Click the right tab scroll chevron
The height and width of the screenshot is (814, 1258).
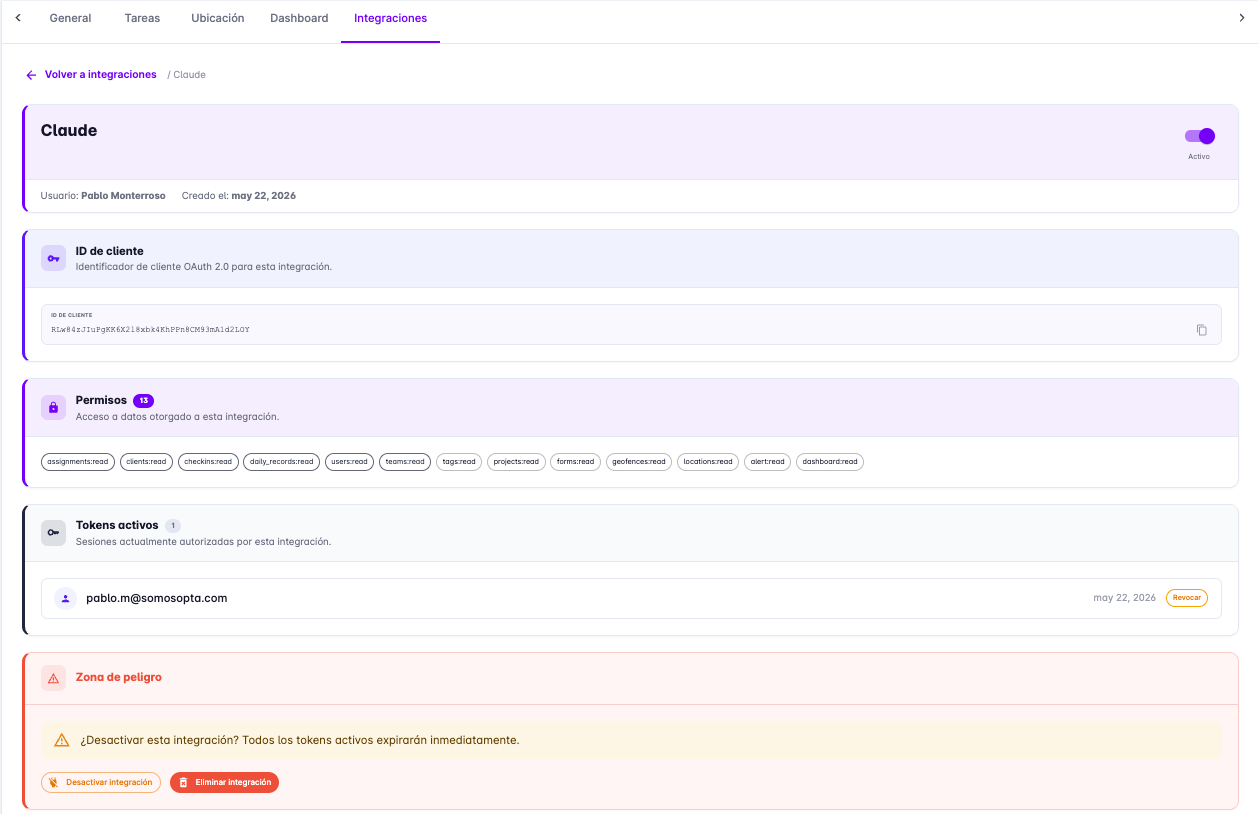click(1242, 18)
